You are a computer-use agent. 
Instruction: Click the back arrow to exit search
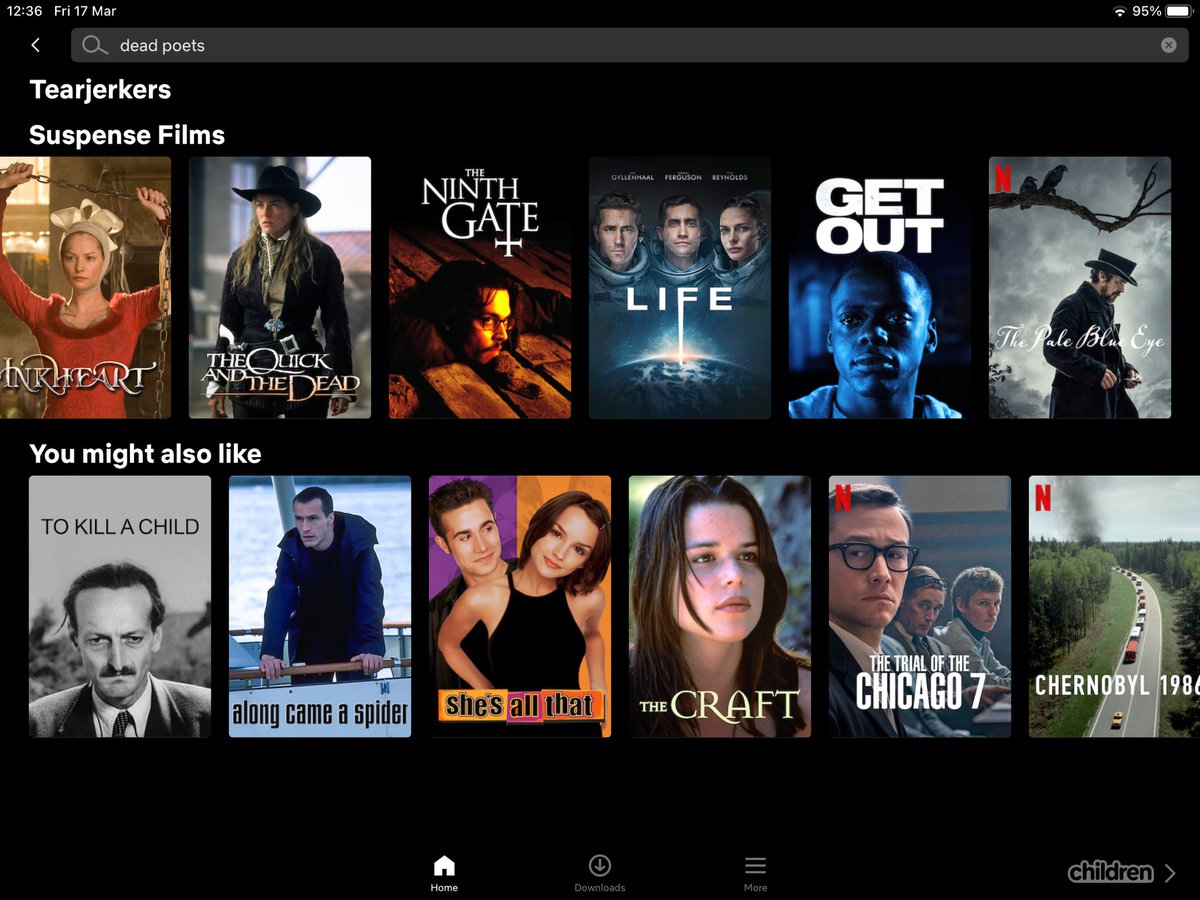click(x=35, y=45)
